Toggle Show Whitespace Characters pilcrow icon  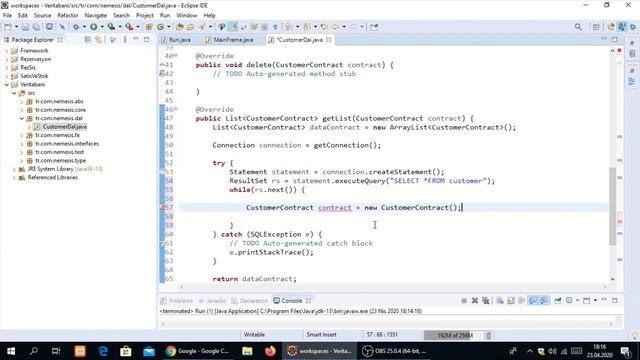(275, 27)
